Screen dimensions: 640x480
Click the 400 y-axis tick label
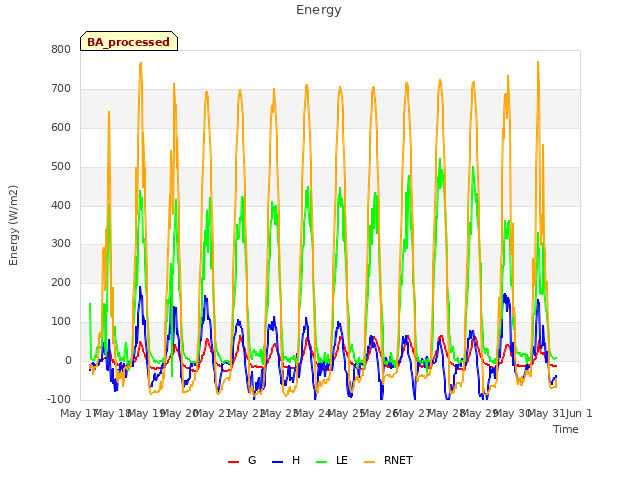point(61,205)
